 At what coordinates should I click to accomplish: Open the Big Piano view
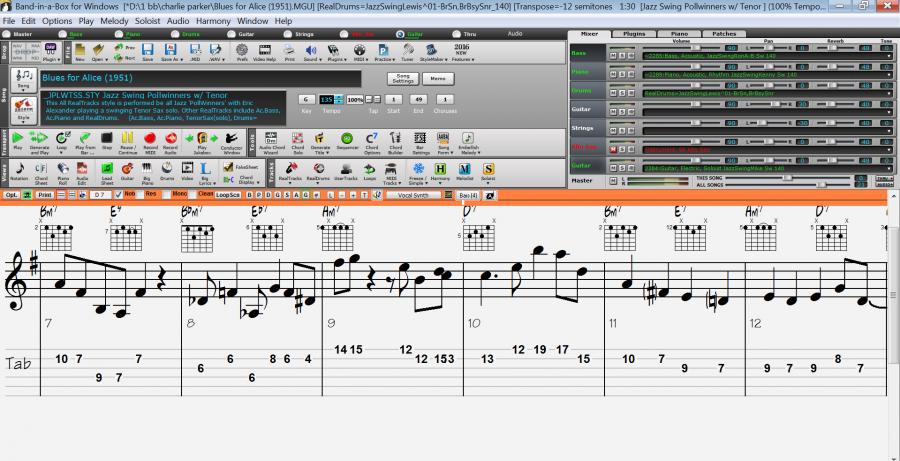[147, 172]
